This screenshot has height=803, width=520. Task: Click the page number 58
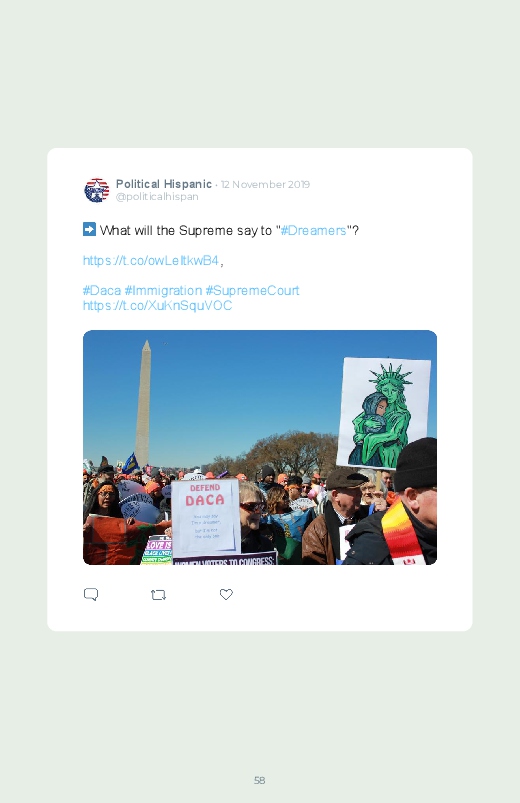[x=259, y=780]
